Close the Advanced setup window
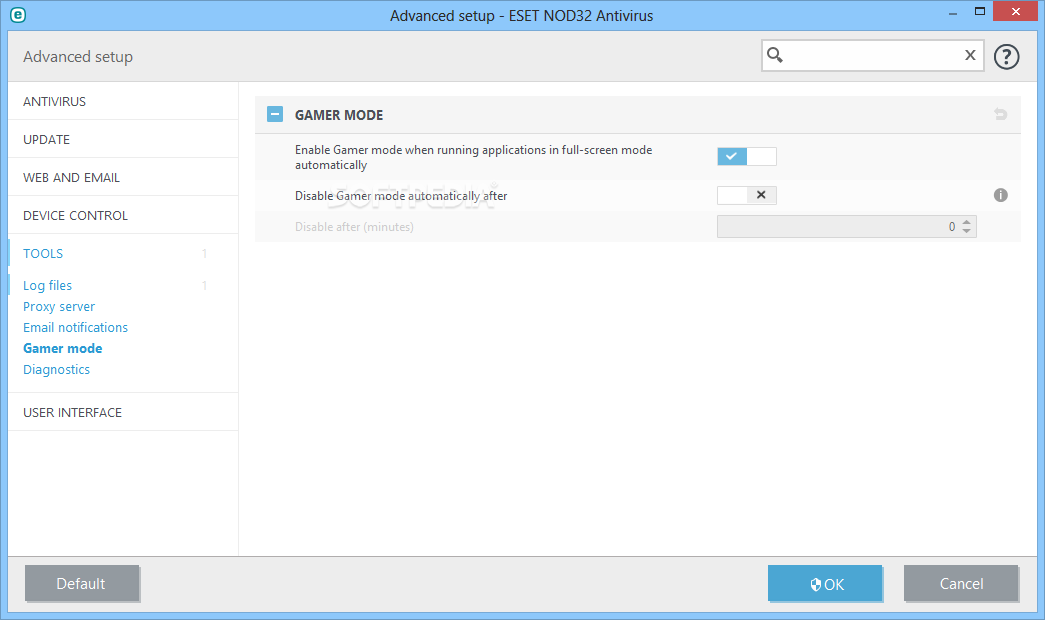 (x=1016, y=11)
